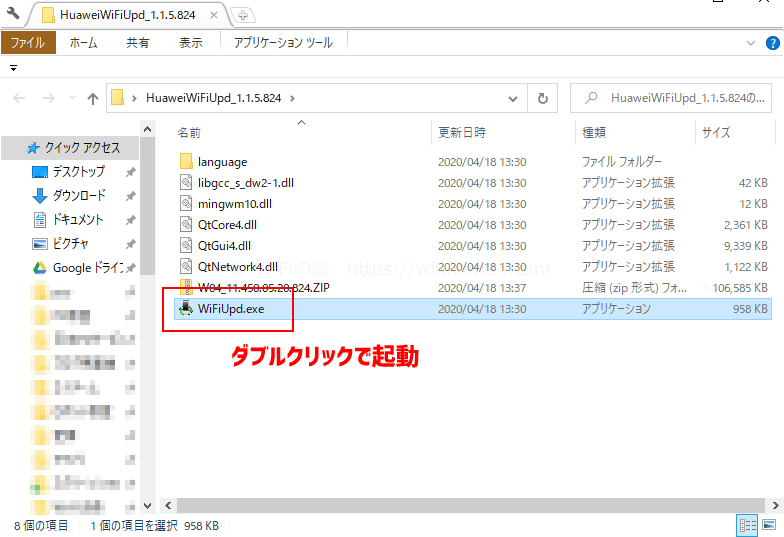Open the 共有 ribbon tab
The image size is (784, 537).
click(x=138, y=43)
